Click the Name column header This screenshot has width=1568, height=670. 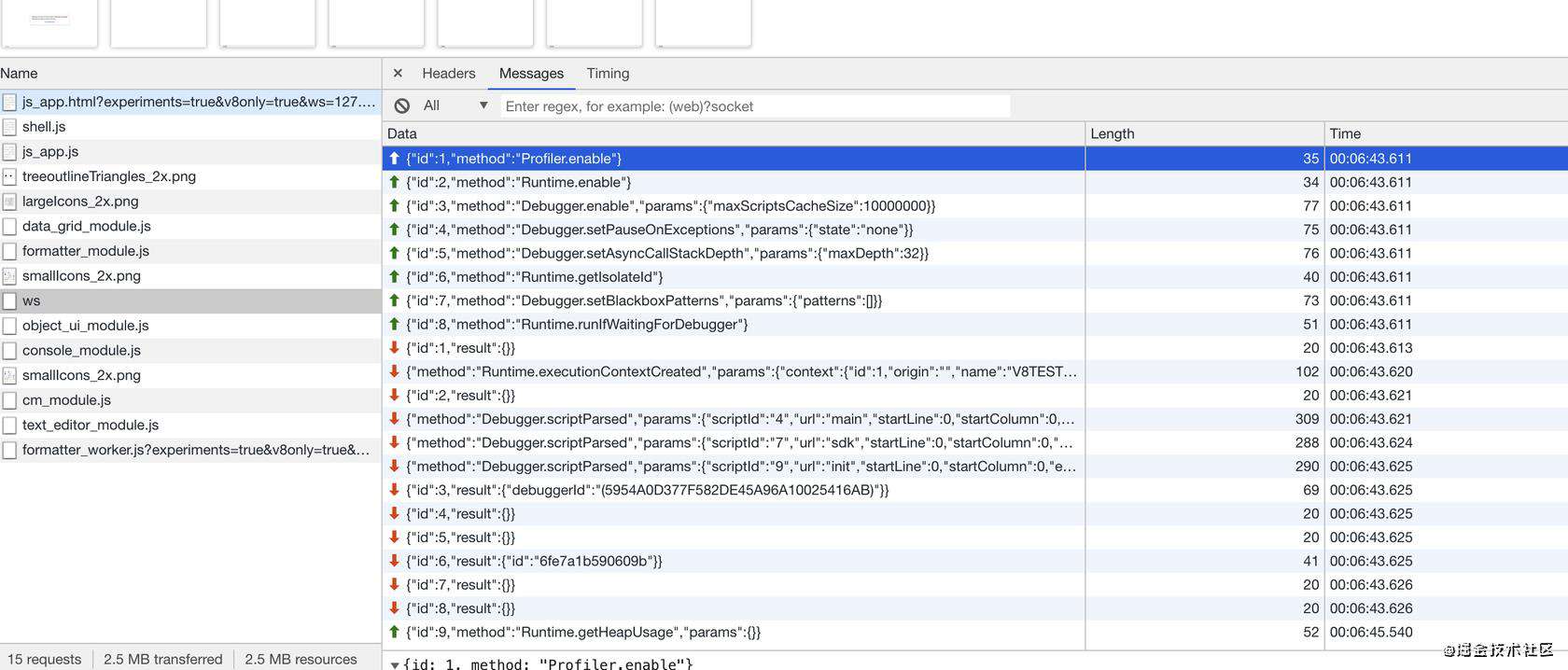(190, 73)
